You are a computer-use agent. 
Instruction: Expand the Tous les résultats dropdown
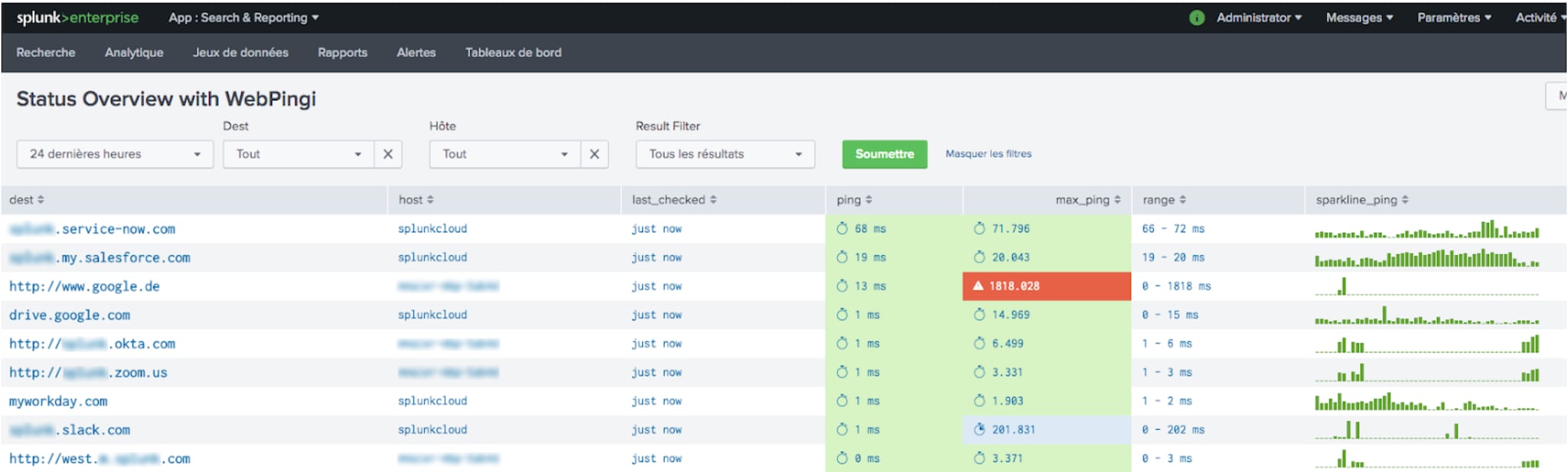point(725,154)
